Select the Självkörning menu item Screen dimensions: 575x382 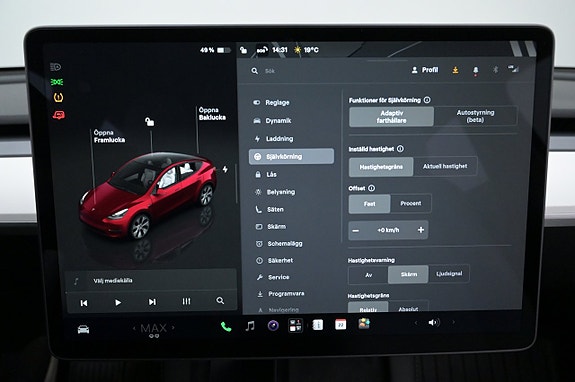point(292,157)
